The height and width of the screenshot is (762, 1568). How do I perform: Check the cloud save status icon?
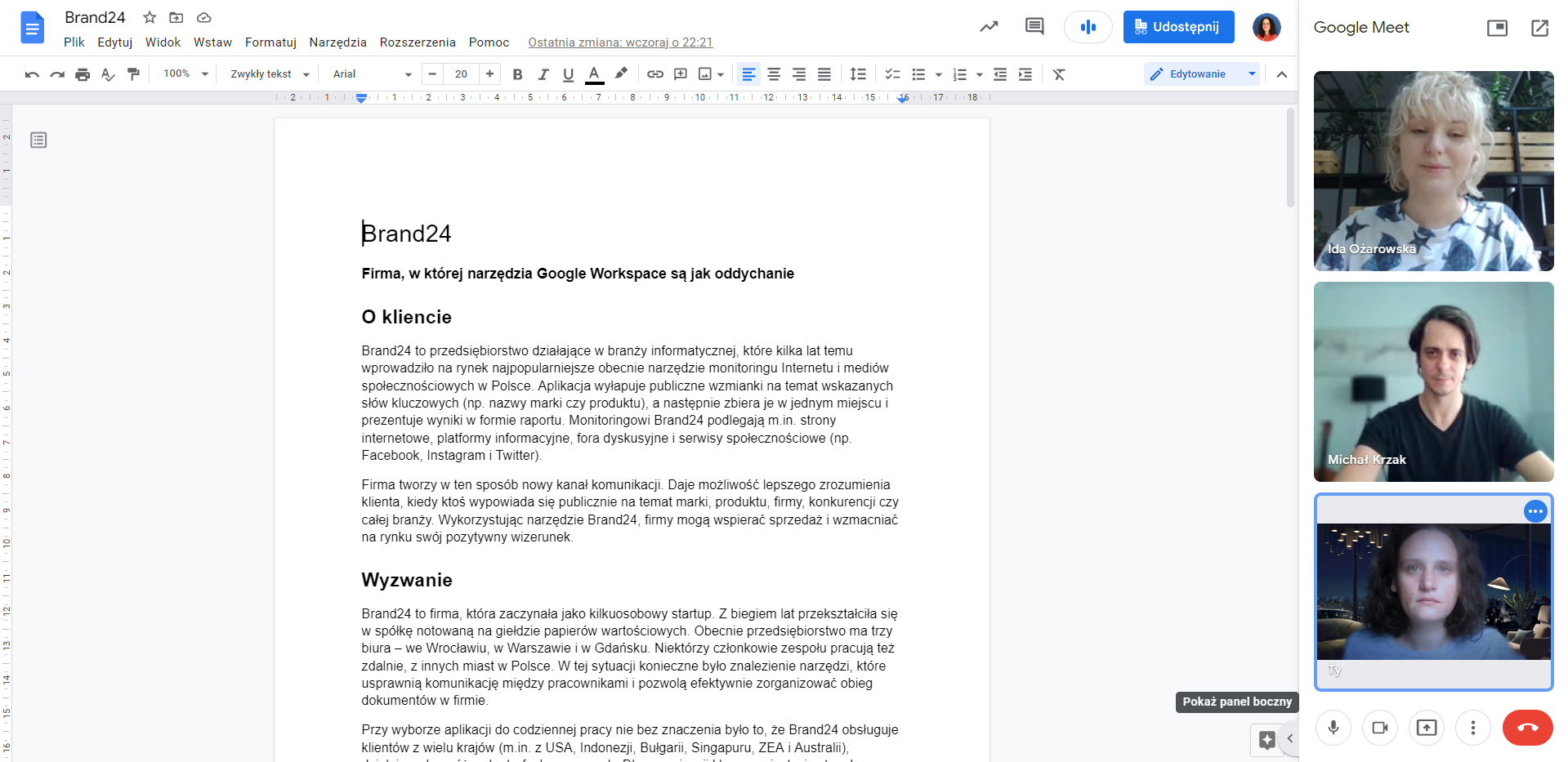[204, 17]
